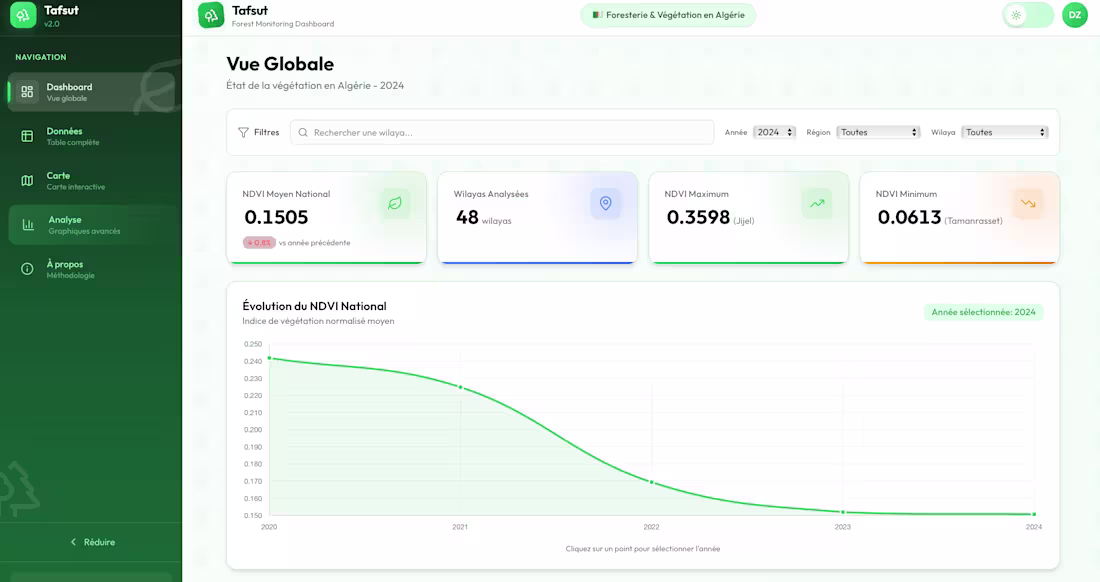Click the Analyse bar chart icon
Screen dimensions: 1100x582
tap(28, 225)
